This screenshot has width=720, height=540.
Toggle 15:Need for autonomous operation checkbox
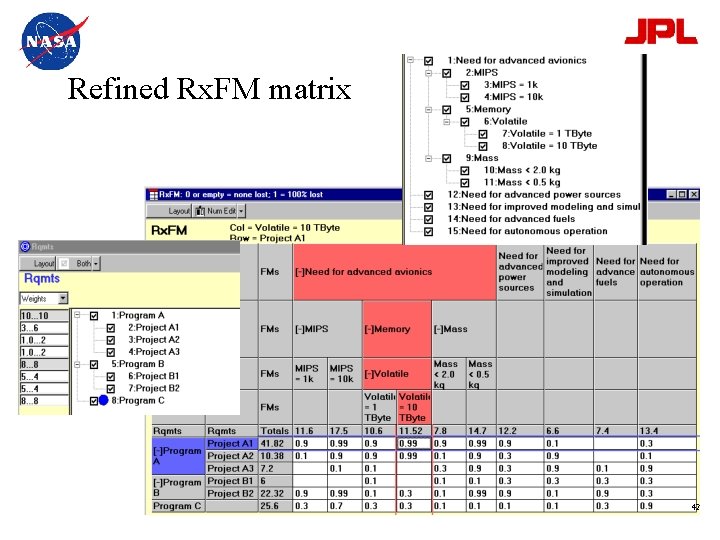[428, 231]
